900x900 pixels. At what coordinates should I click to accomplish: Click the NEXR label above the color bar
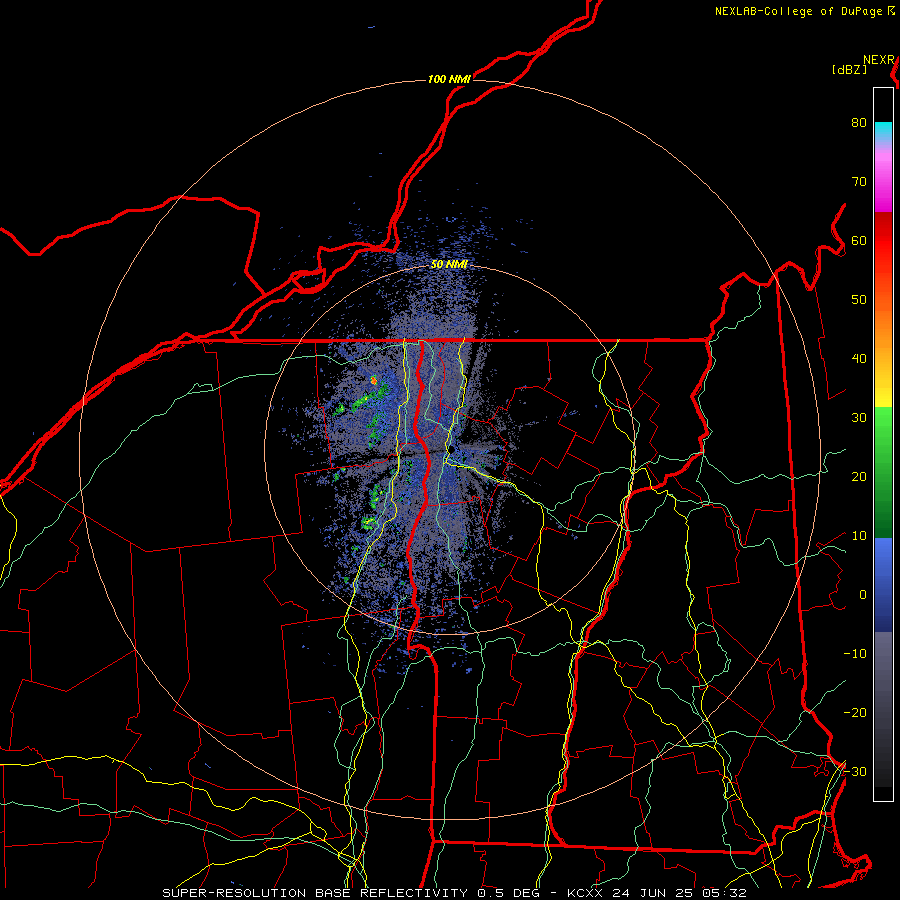879,60
